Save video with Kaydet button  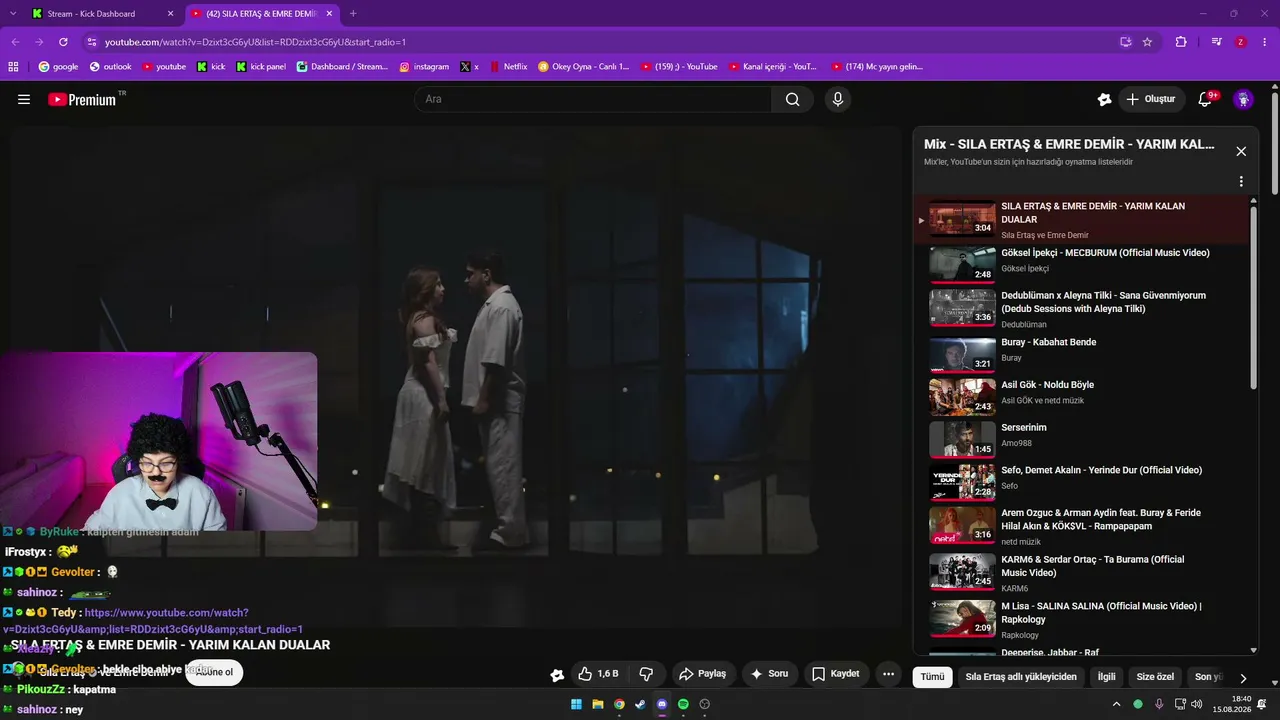[835, 674]
